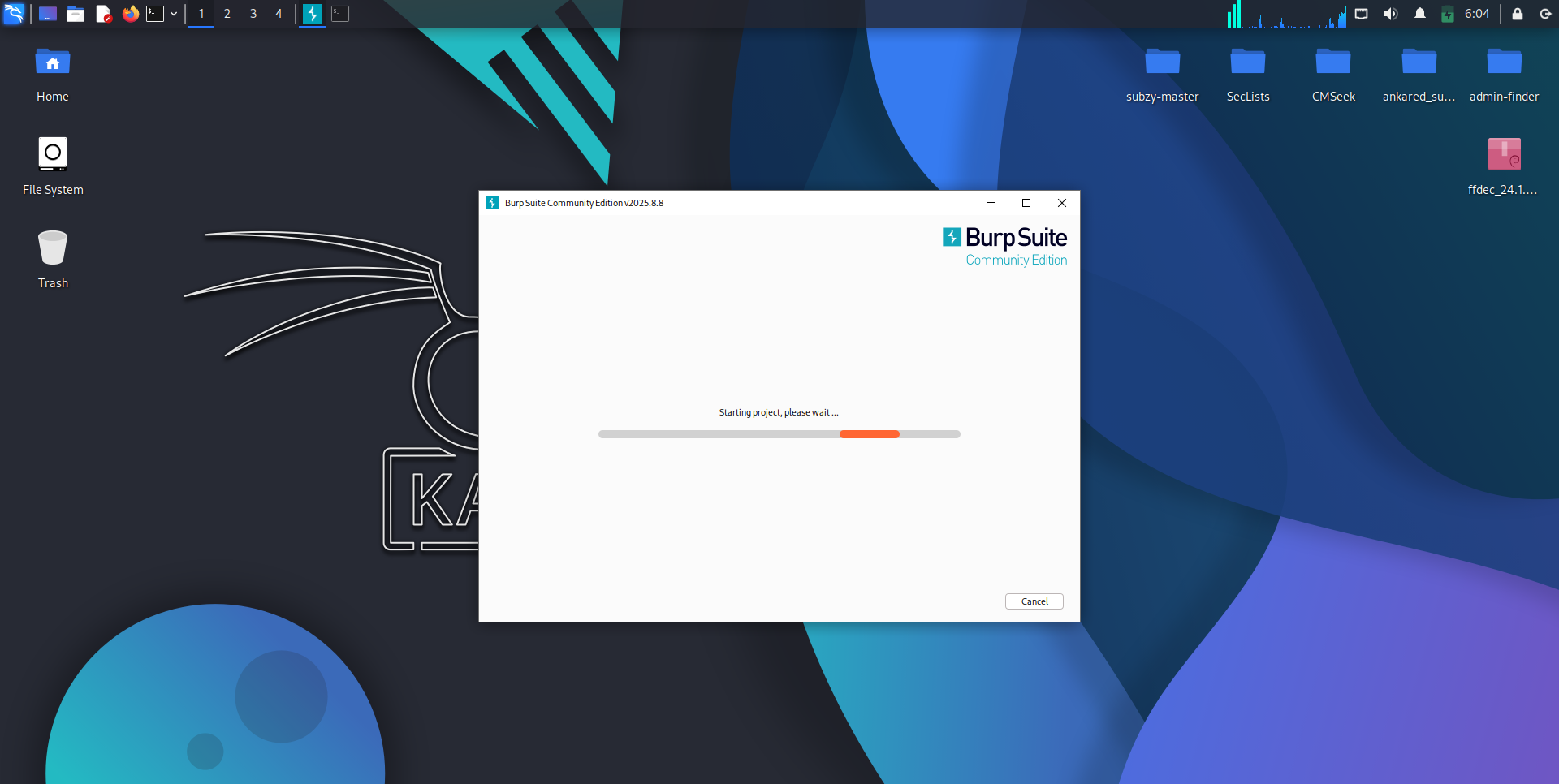Click the Burp Suite title bar app icon

click(492, 203)
